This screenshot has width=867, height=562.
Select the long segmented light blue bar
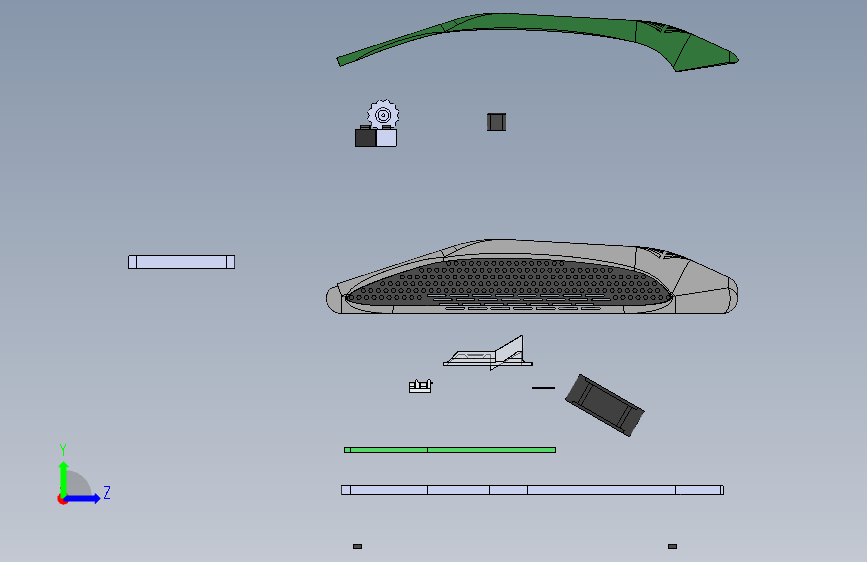coord(532,490)
